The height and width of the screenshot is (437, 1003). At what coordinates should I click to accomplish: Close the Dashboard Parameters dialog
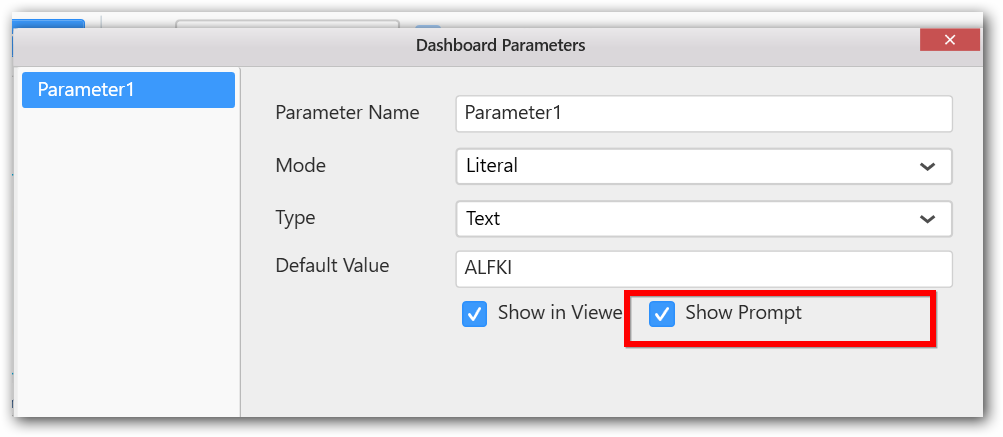(950, 40)
